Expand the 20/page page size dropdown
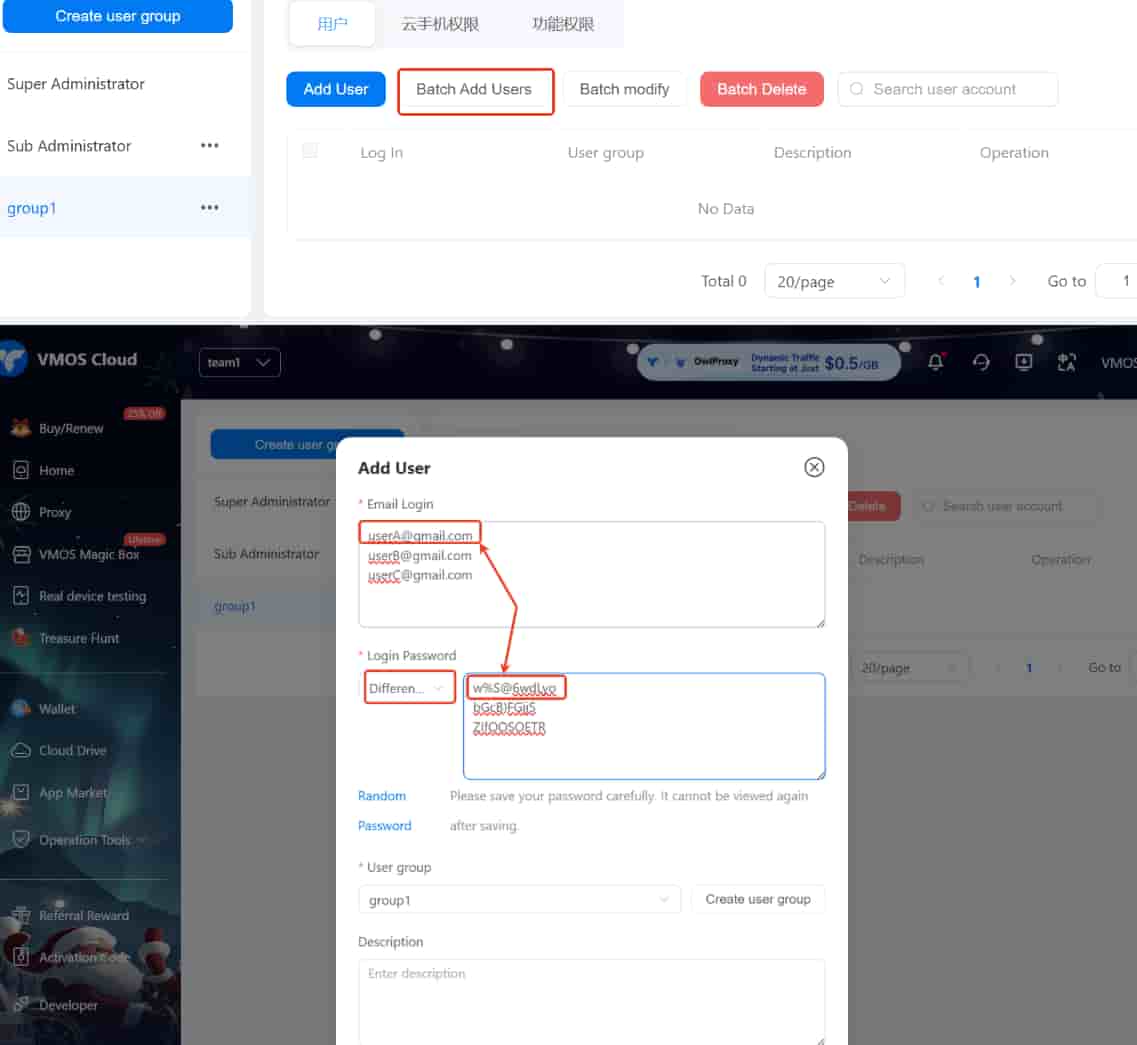 [834, 281]
